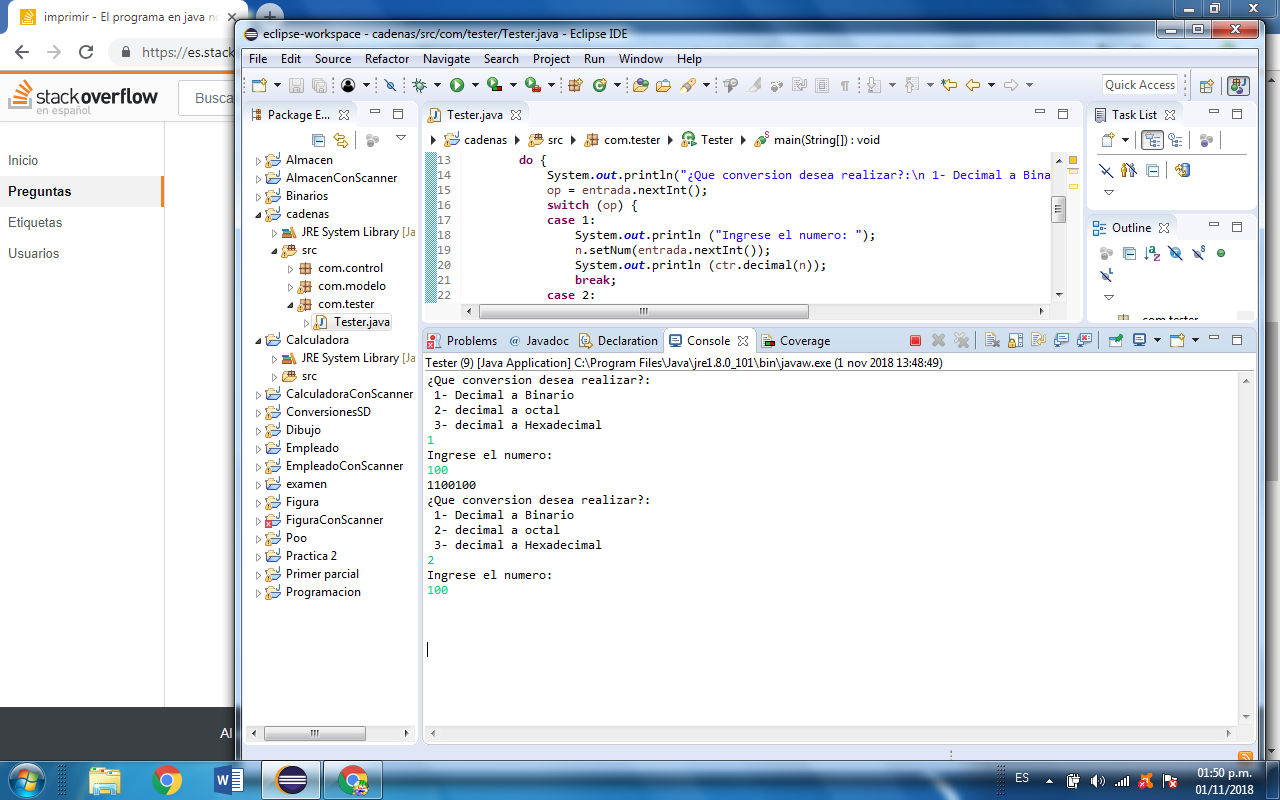The width and height of the screenshot is (1280, 800).
Task: Toggle Categorized view in Task List
Action: click(x=1152, y=140)
